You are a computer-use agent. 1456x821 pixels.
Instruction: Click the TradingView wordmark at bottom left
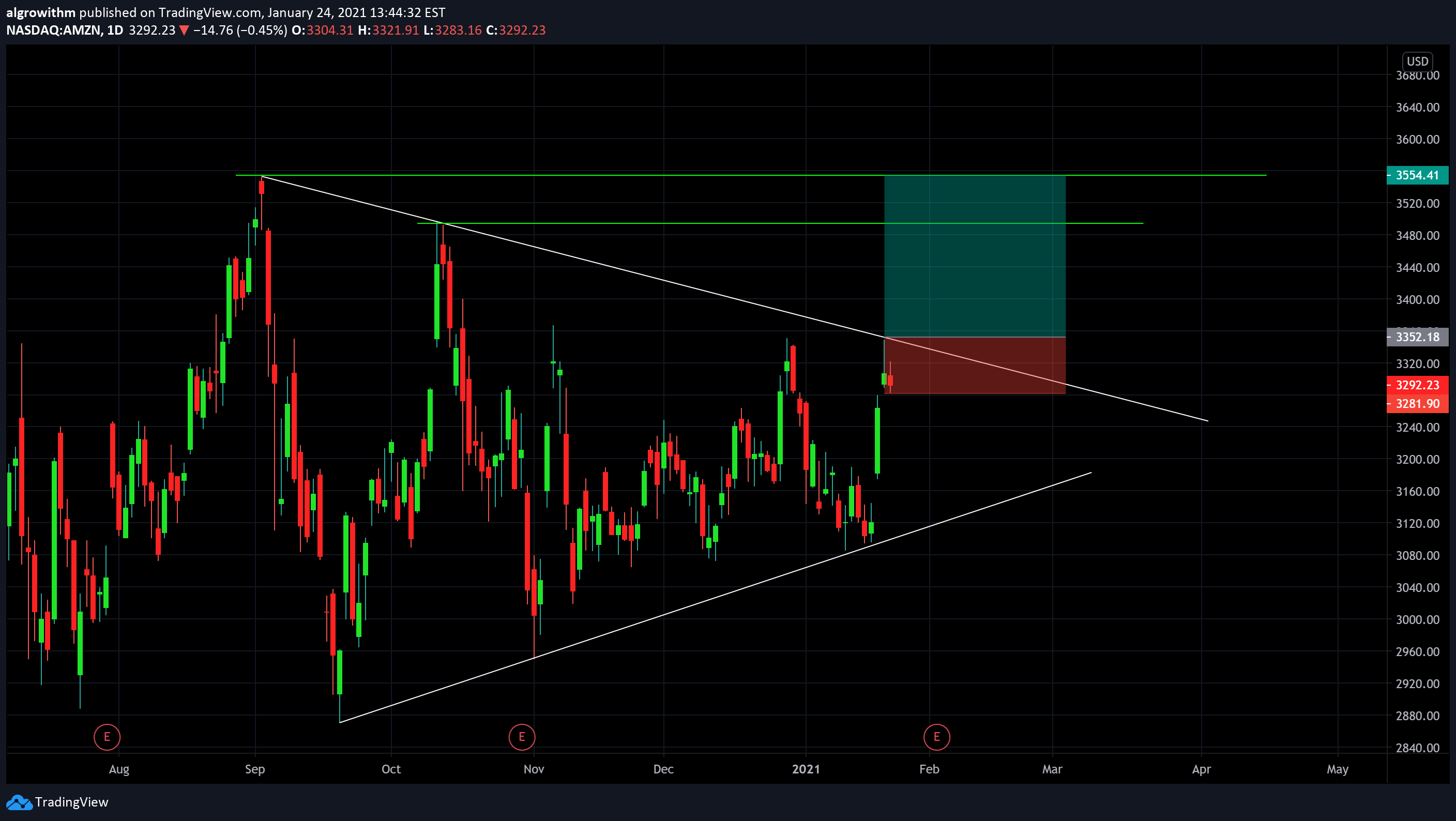(x=72, y=802)
